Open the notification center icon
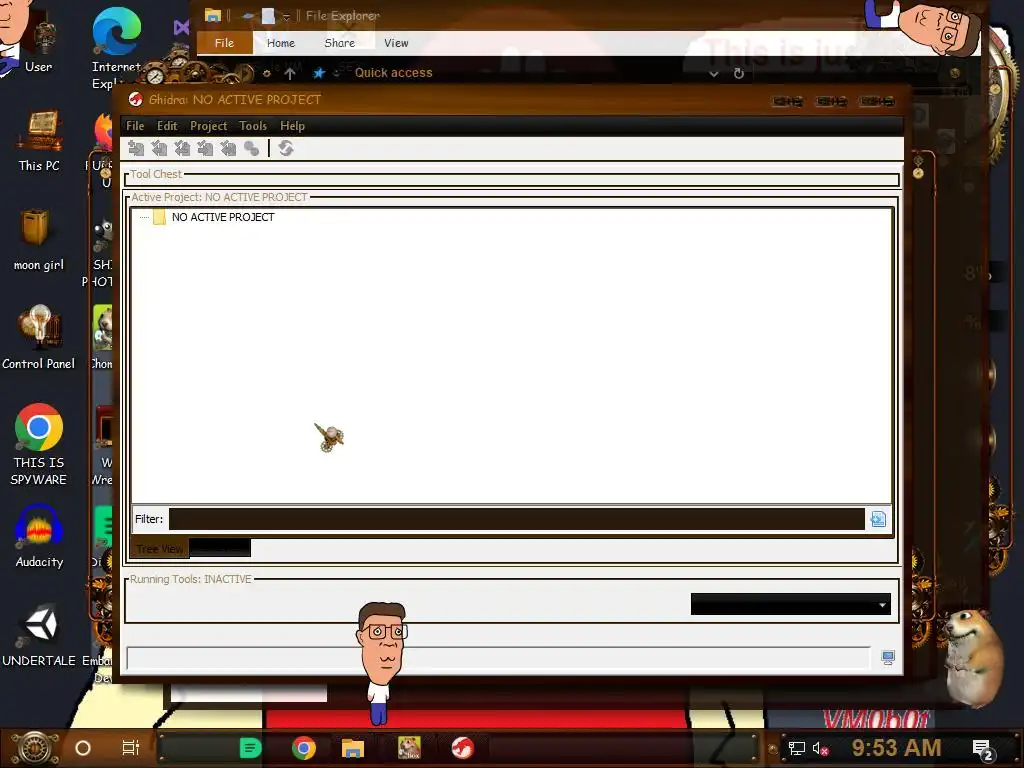The image size is (1024, 768). 982,750
